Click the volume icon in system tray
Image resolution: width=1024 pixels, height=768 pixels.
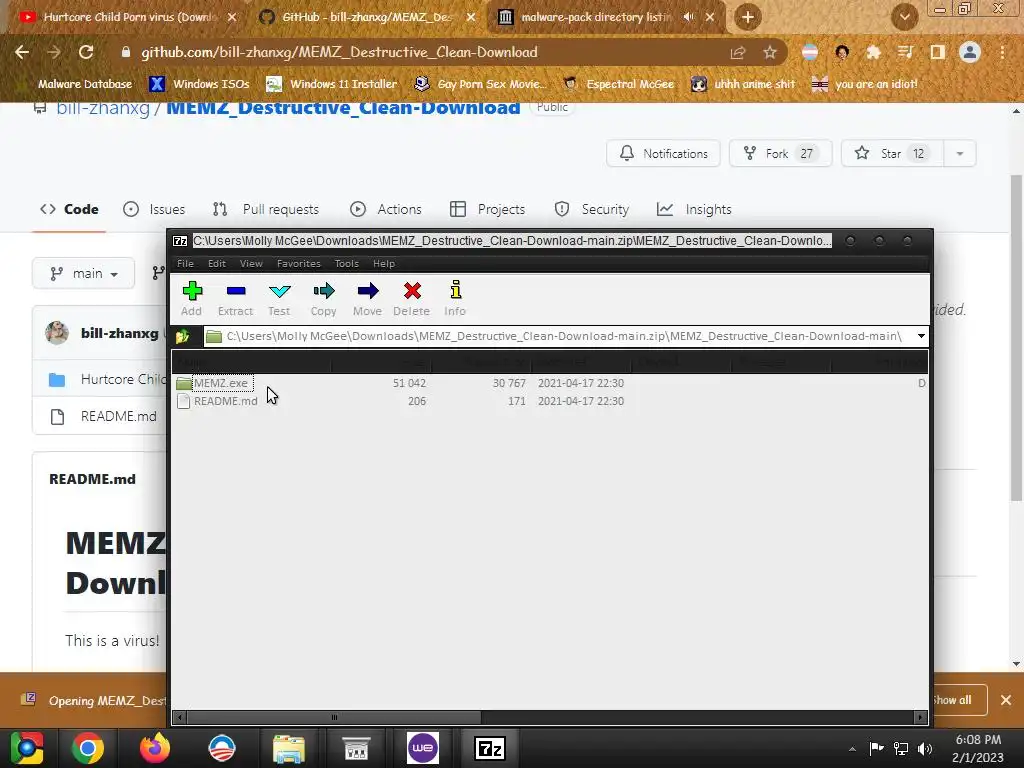click(924, 749)
